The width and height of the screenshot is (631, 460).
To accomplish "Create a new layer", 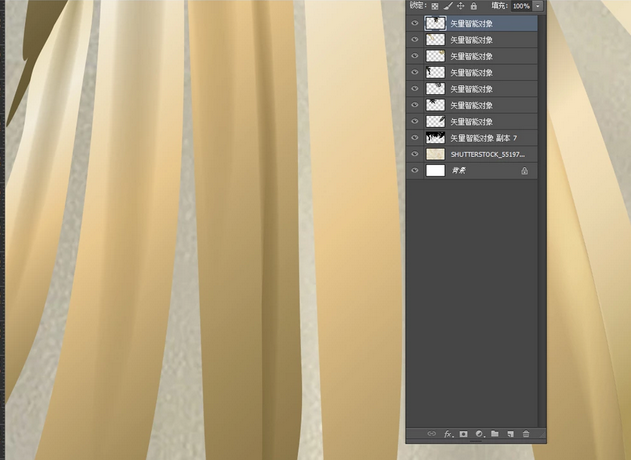I will point(510,434).
